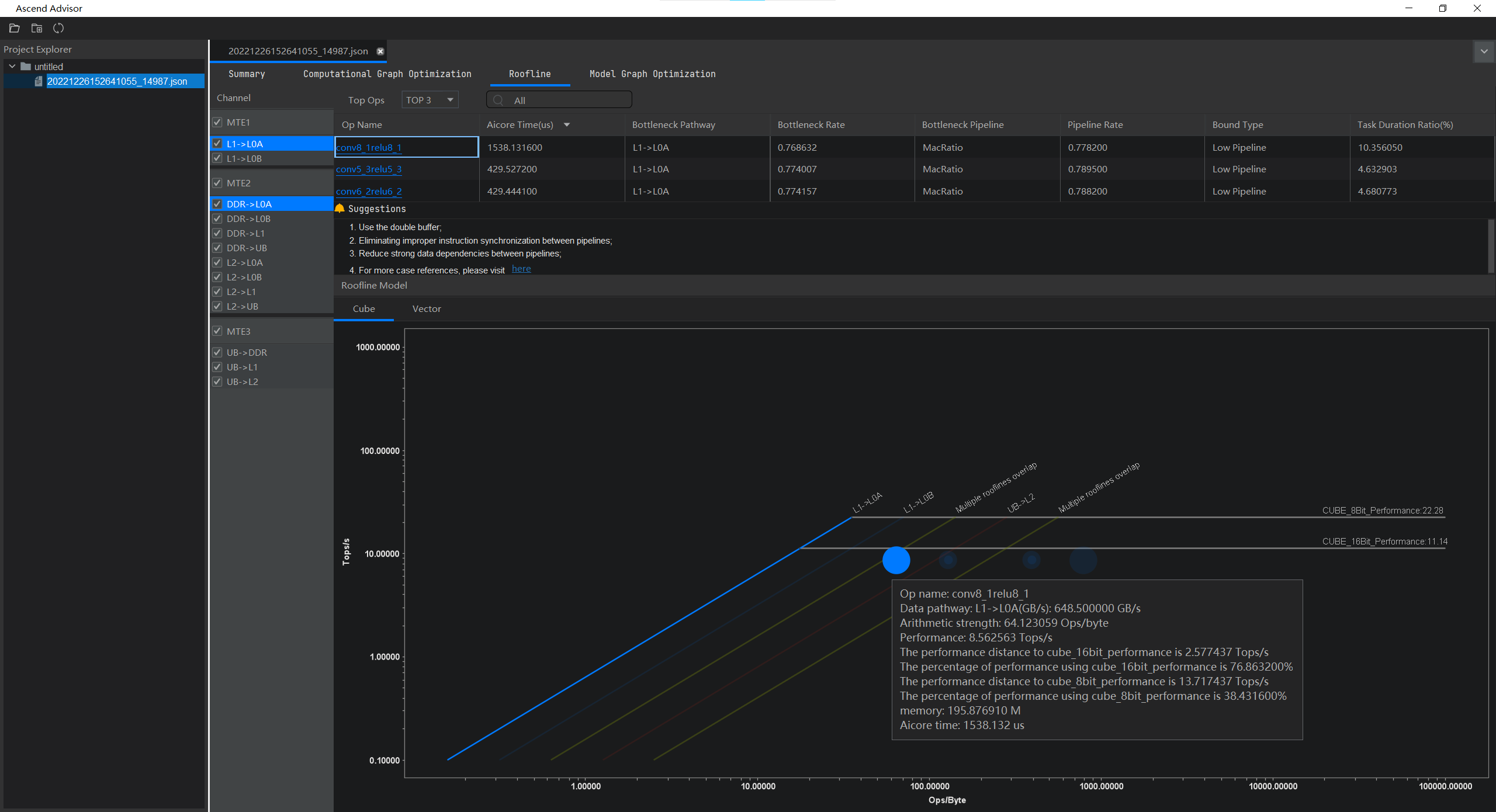Select the 20221226152641055_14987.json editor tab
The width and height of the screenshot is (1496, 812).
[298, 51]
